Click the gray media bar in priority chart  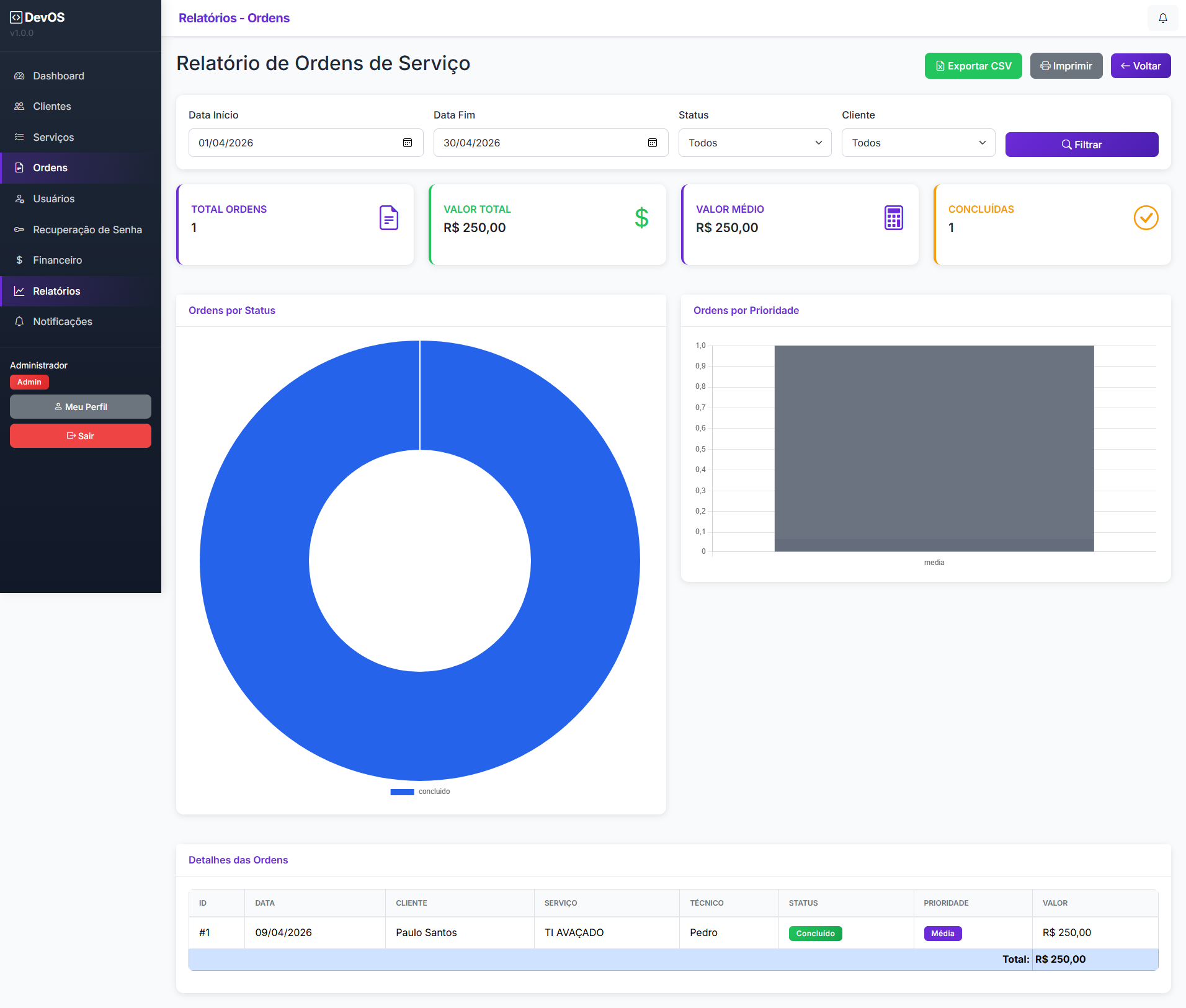(x=934, y=448)
